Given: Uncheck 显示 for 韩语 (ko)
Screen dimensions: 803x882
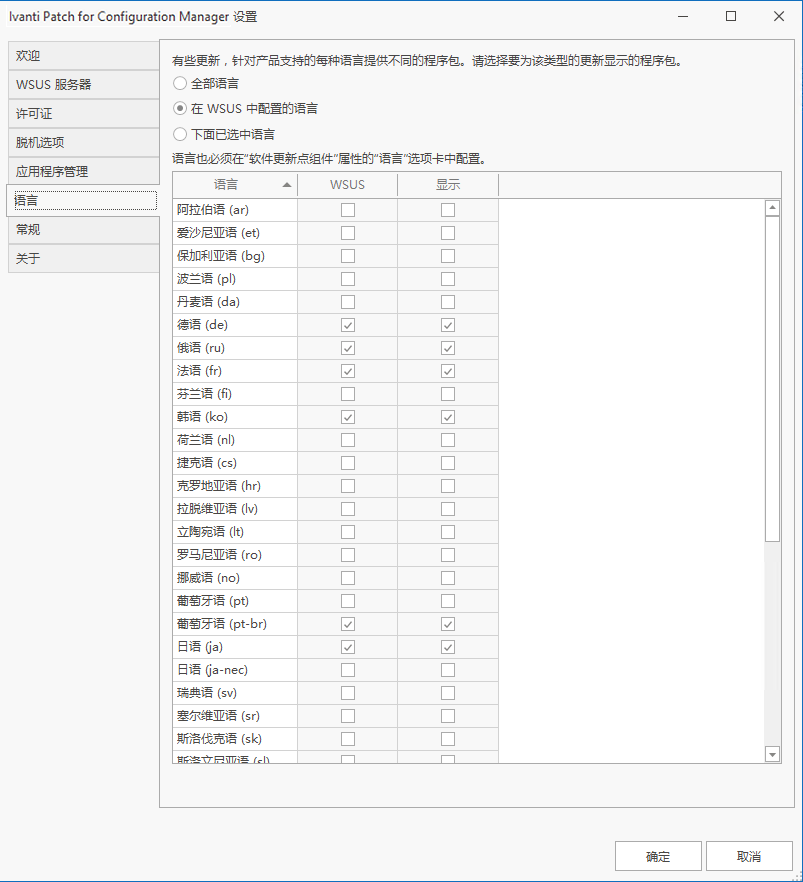Looking at the screenshot, I should [448, 417].
